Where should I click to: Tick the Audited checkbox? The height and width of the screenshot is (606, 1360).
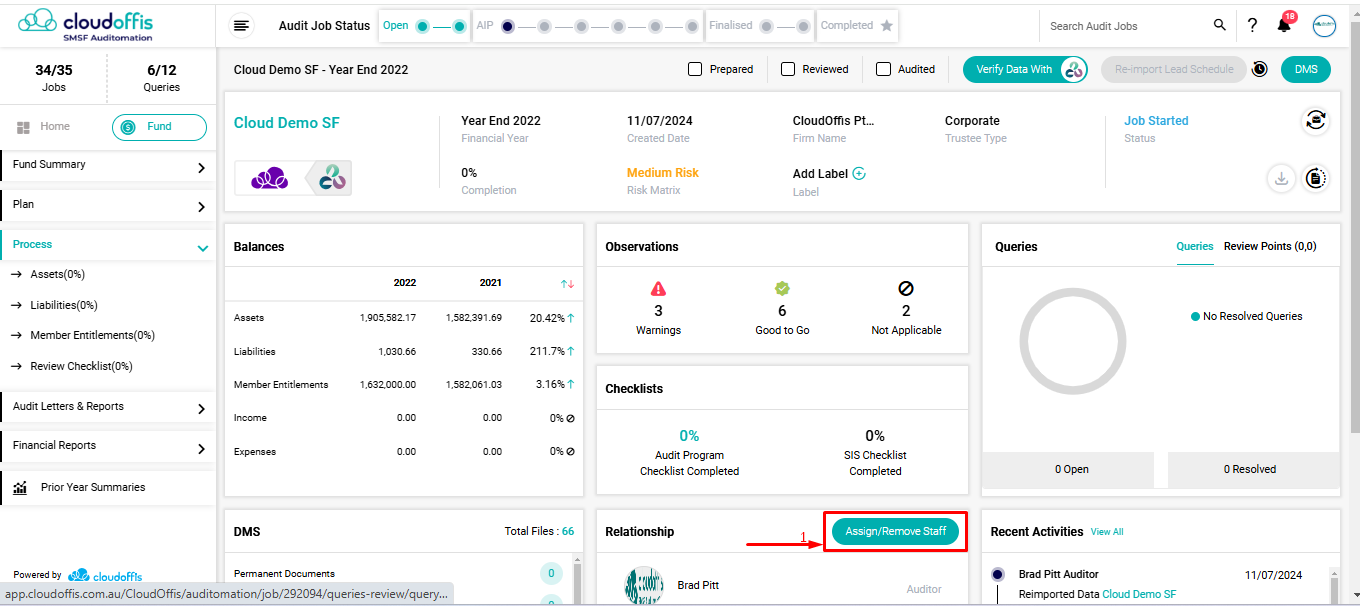(x=883, y=69)
